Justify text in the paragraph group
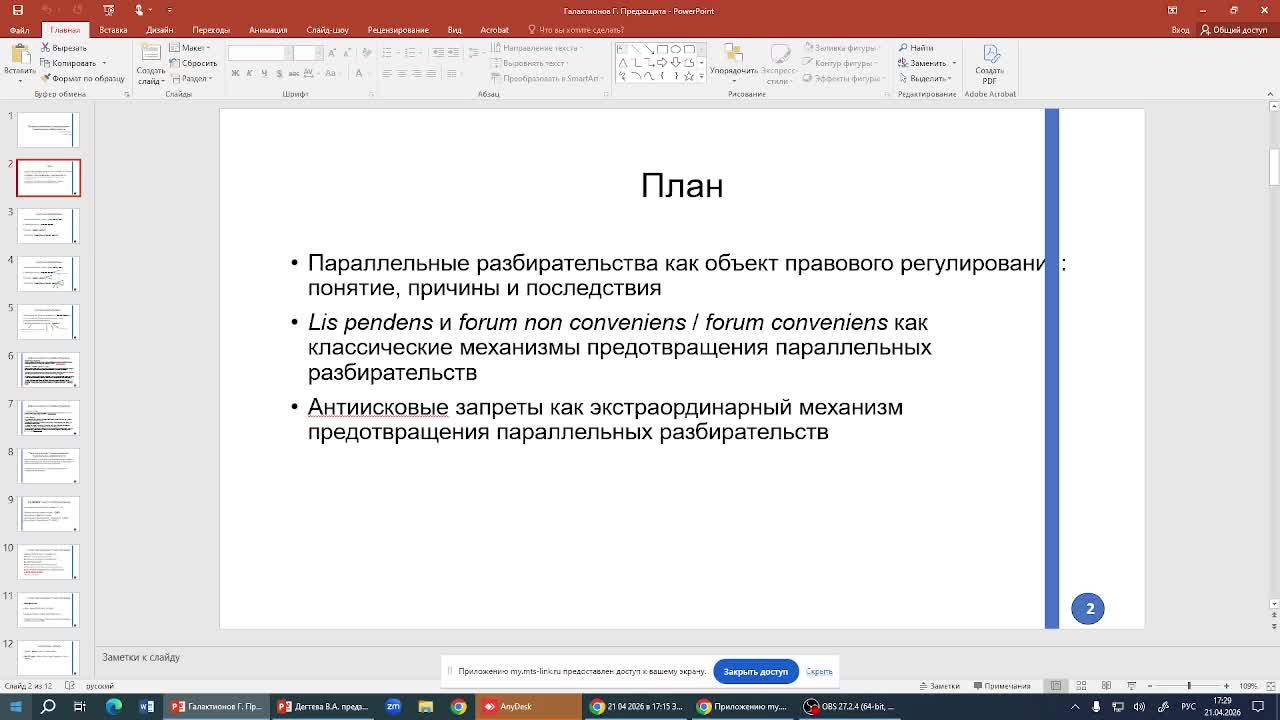The image size is (1280, 720). [x=430, y=73]
